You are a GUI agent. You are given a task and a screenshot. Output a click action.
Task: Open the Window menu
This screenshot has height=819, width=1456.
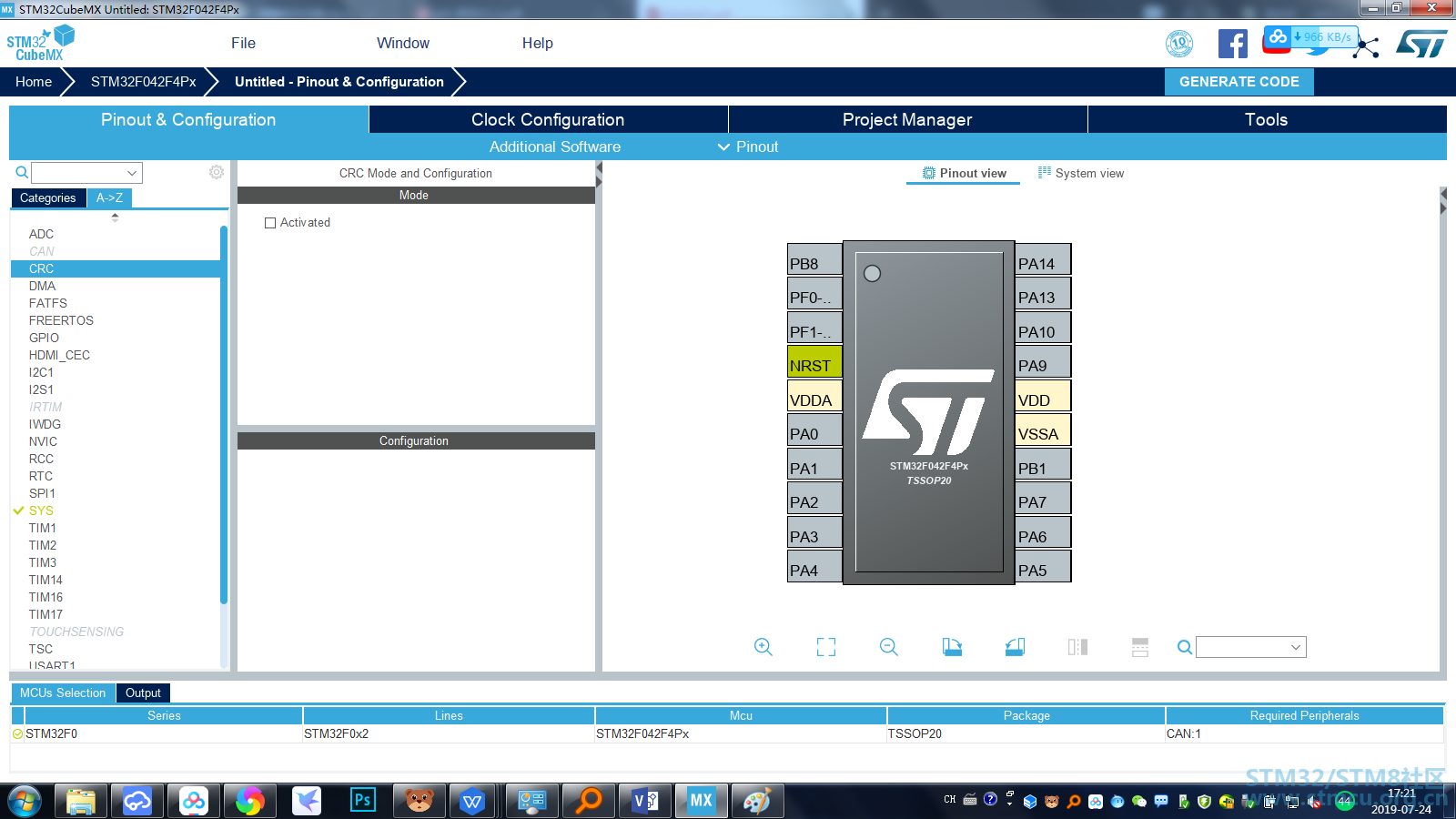403,43
